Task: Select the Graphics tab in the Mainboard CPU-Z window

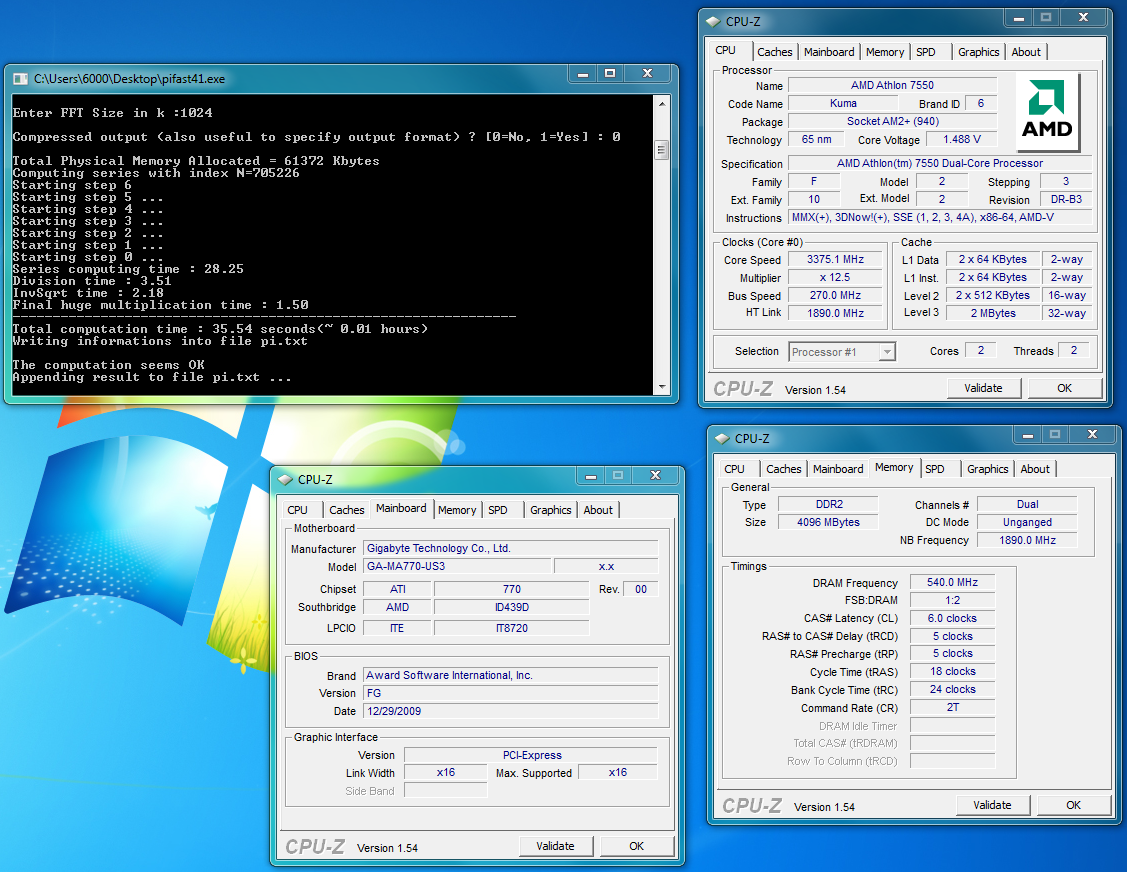Action: (551, 510)
